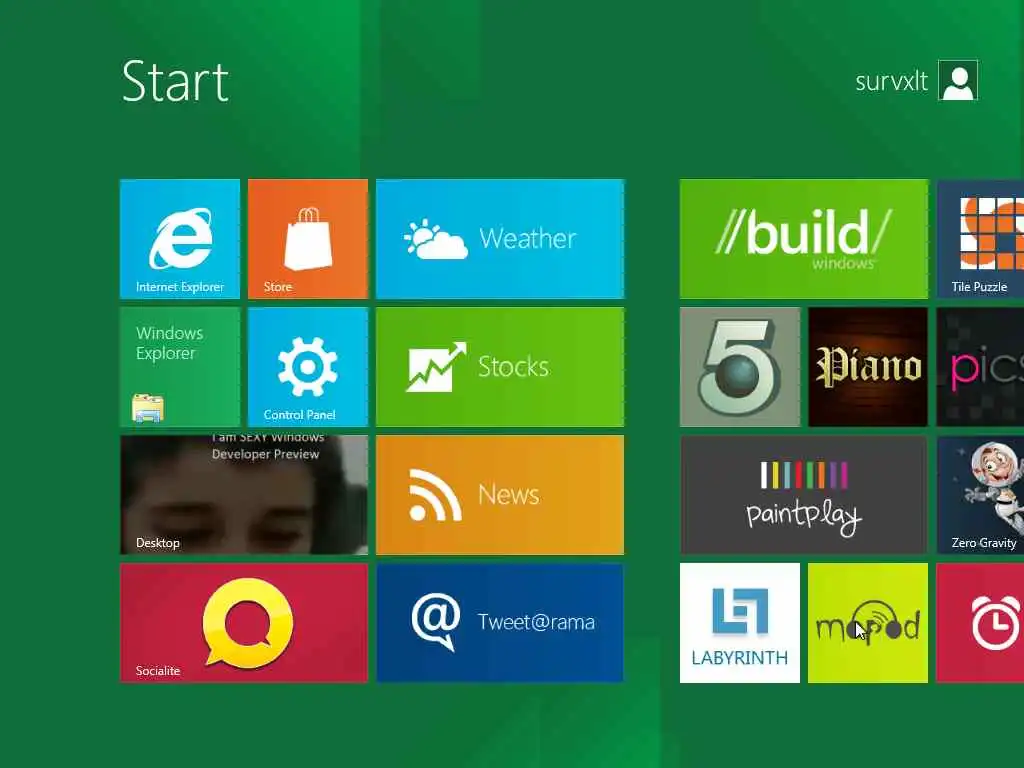This screenshot has height=768, width=1024.
Task: Open the Weather tile
Action: (500, 239)
